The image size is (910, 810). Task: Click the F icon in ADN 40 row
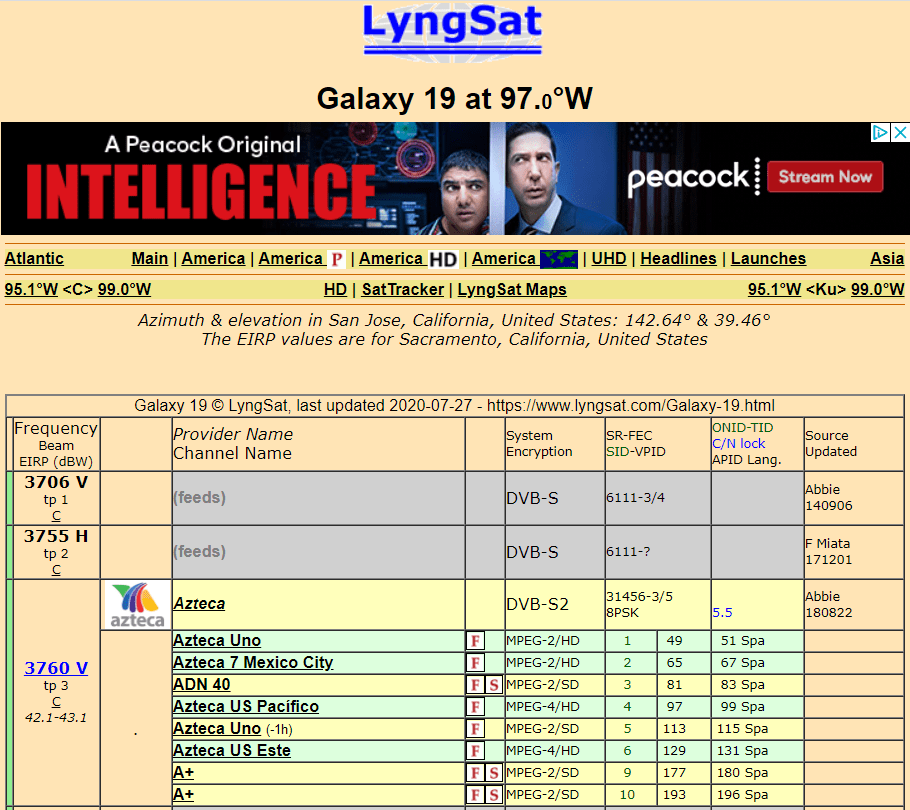tap(475, 685)
